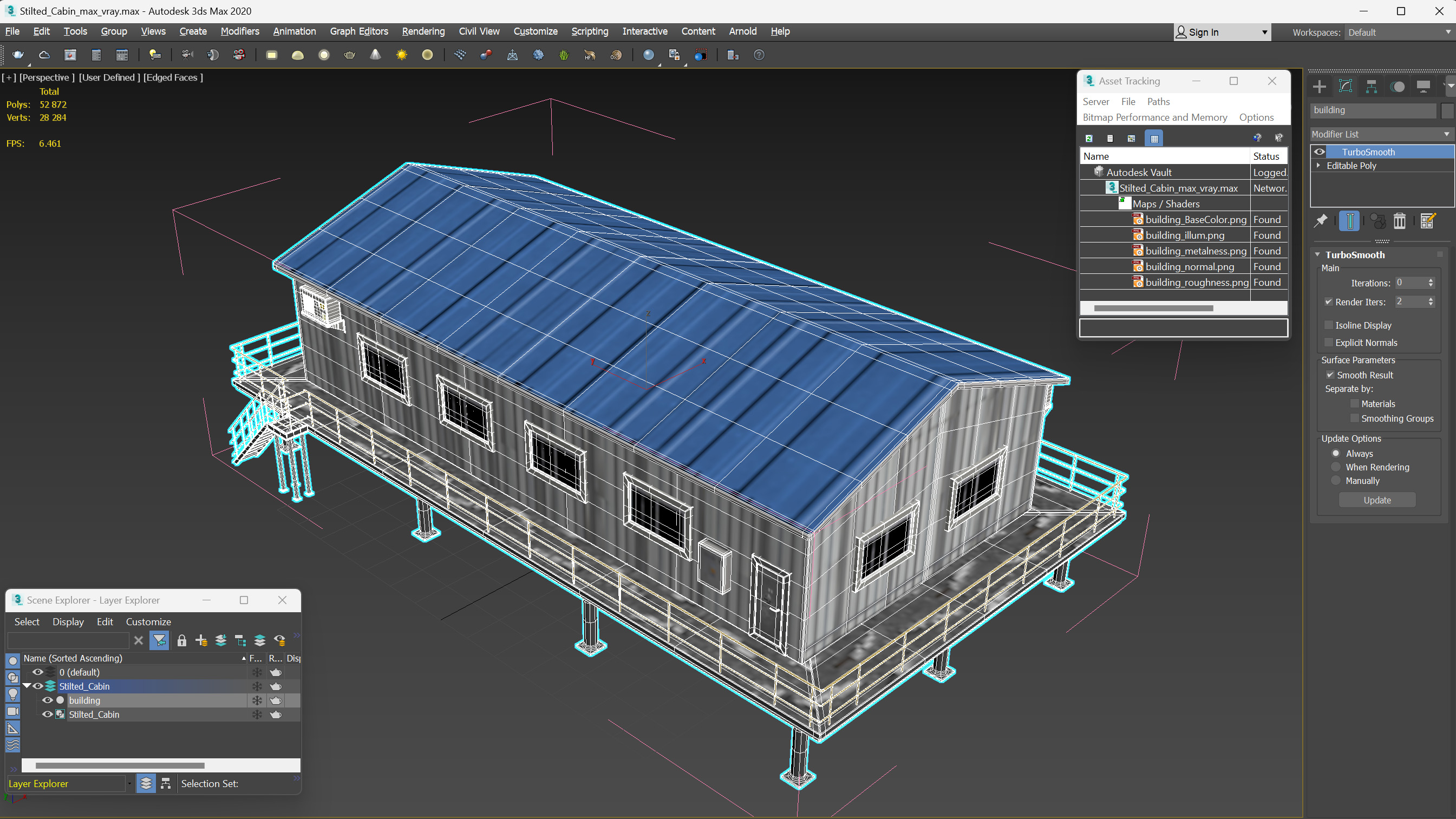Select Manually update option

pos(1336,481)
